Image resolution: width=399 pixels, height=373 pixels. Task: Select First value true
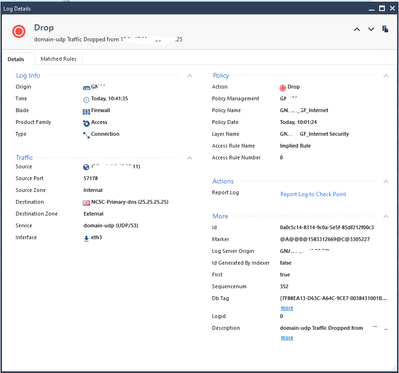[x=285, y=275]
